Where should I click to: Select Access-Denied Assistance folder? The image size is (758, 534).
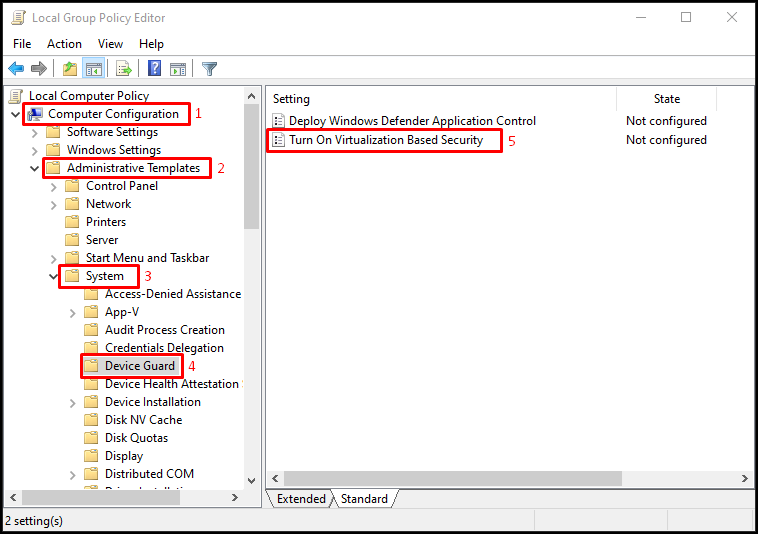click(x=173, y=294)
